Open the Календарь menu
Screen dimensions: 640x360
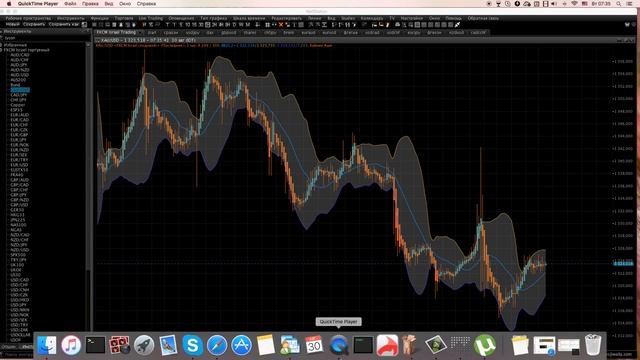click(372, 18)
